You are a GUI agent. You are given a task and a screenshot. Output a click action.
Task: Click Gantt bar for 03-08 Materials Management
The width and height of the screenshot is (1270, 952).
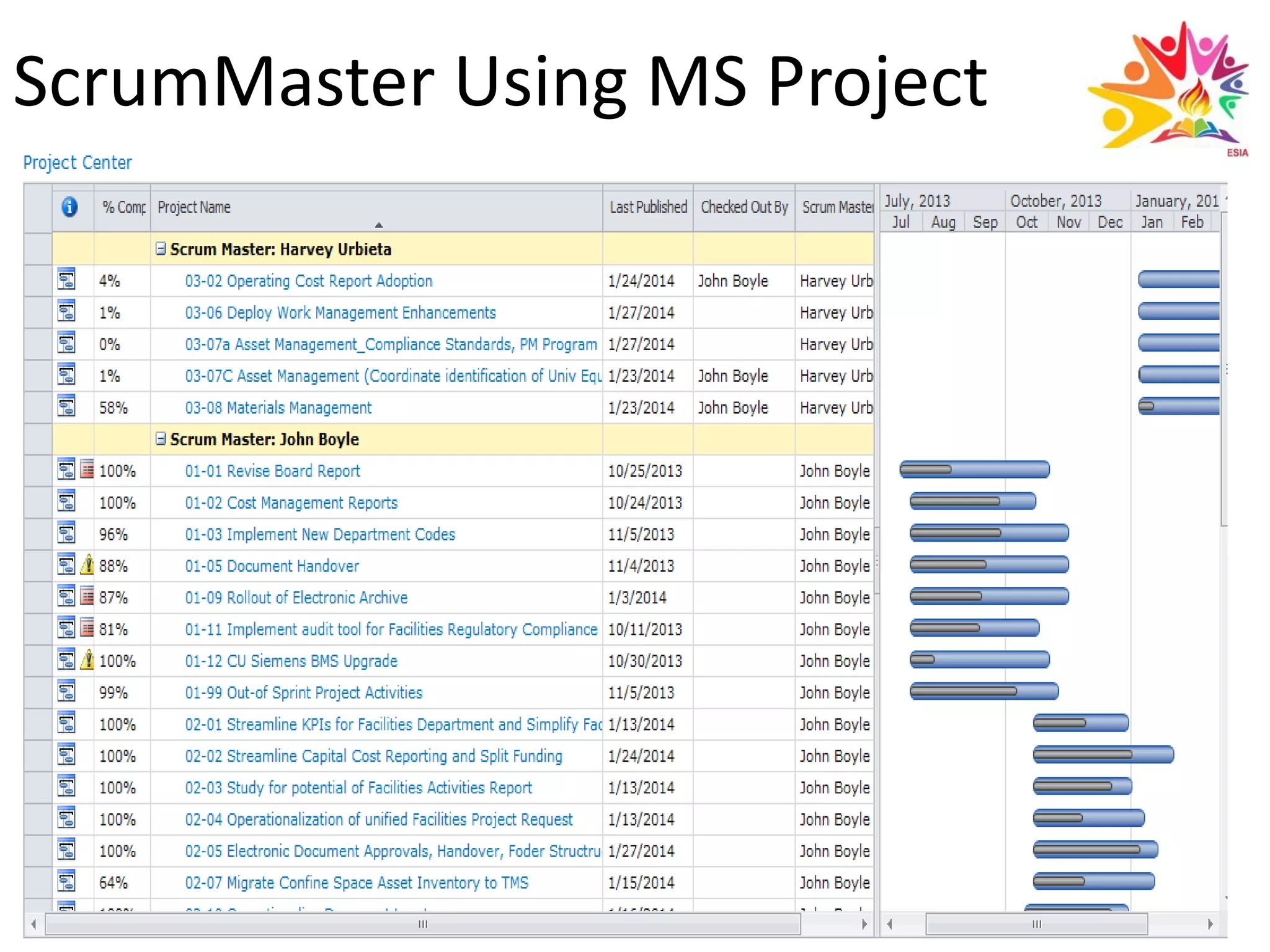click(x=1179, y=406)
